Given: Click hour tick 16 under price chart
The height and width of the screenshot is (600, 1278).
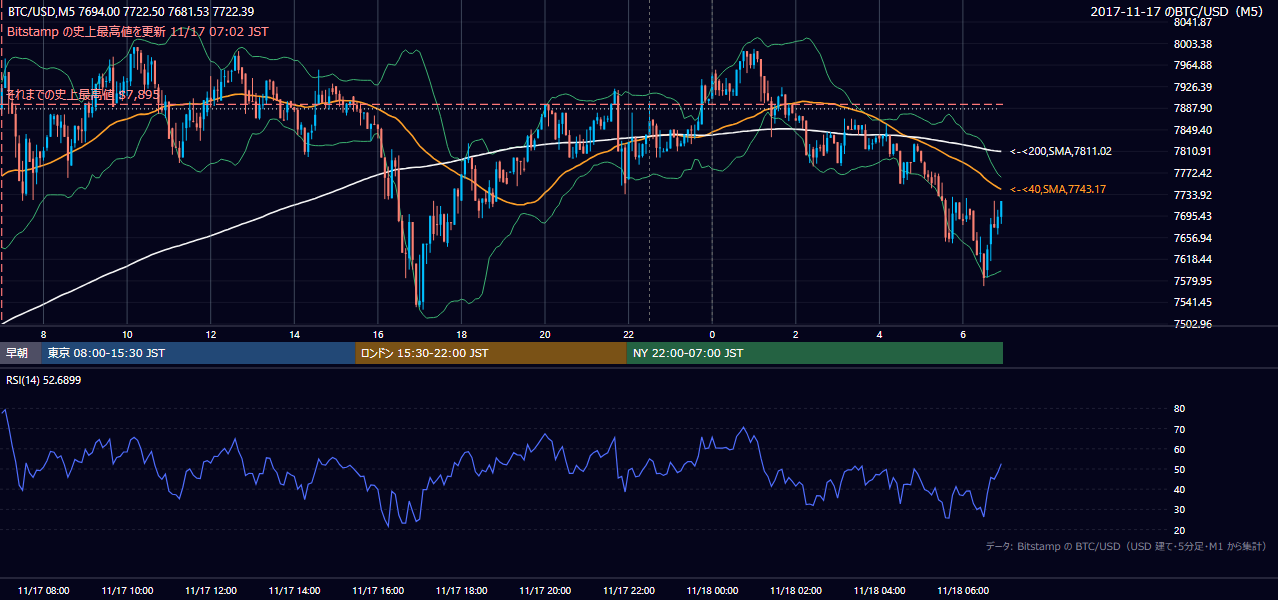Looking at the screenshot, I should click(378, 334).
